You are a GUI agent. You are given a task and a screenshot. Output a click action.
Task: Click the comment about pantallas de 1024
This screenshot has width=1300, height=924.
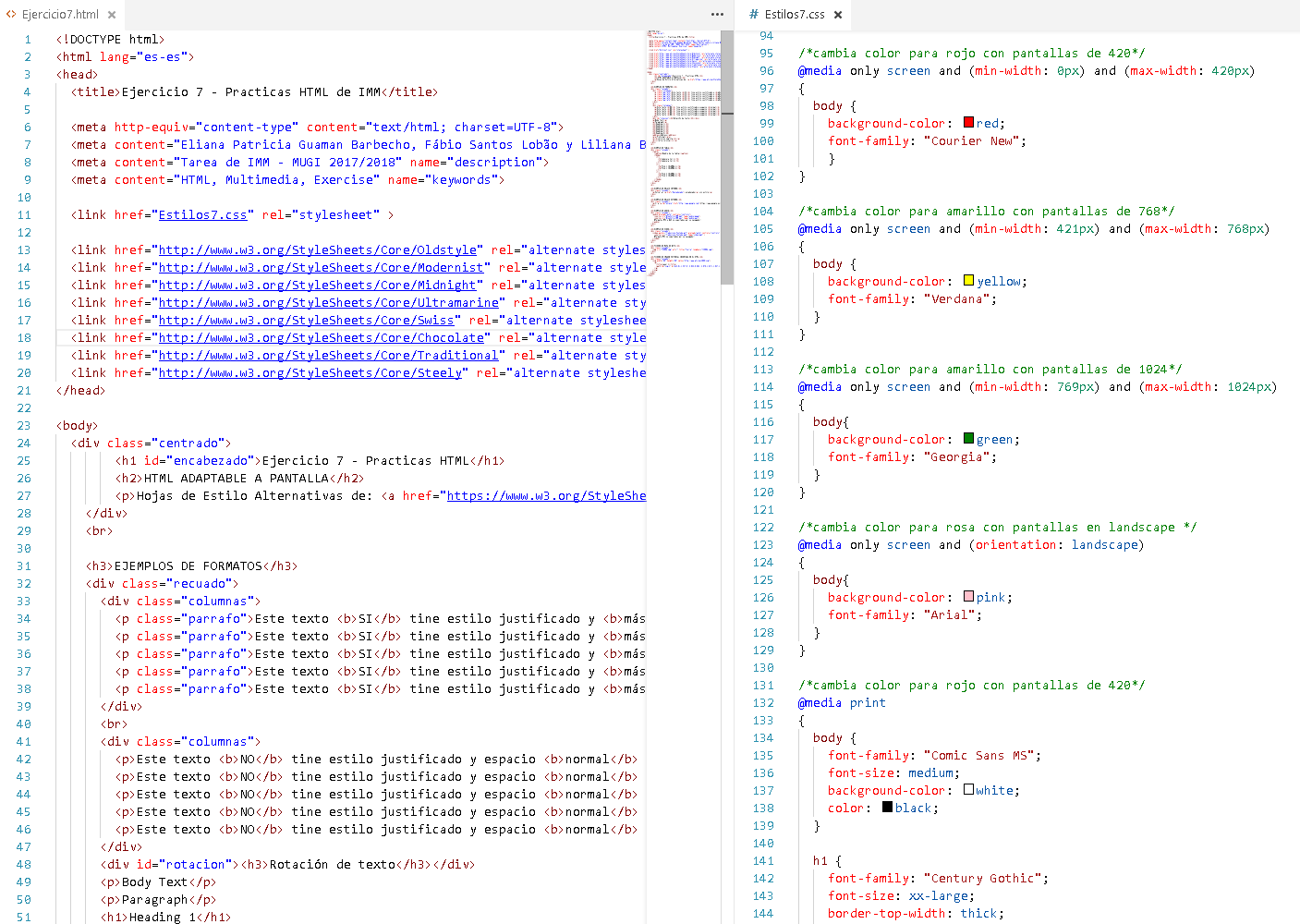pos(990,370)
